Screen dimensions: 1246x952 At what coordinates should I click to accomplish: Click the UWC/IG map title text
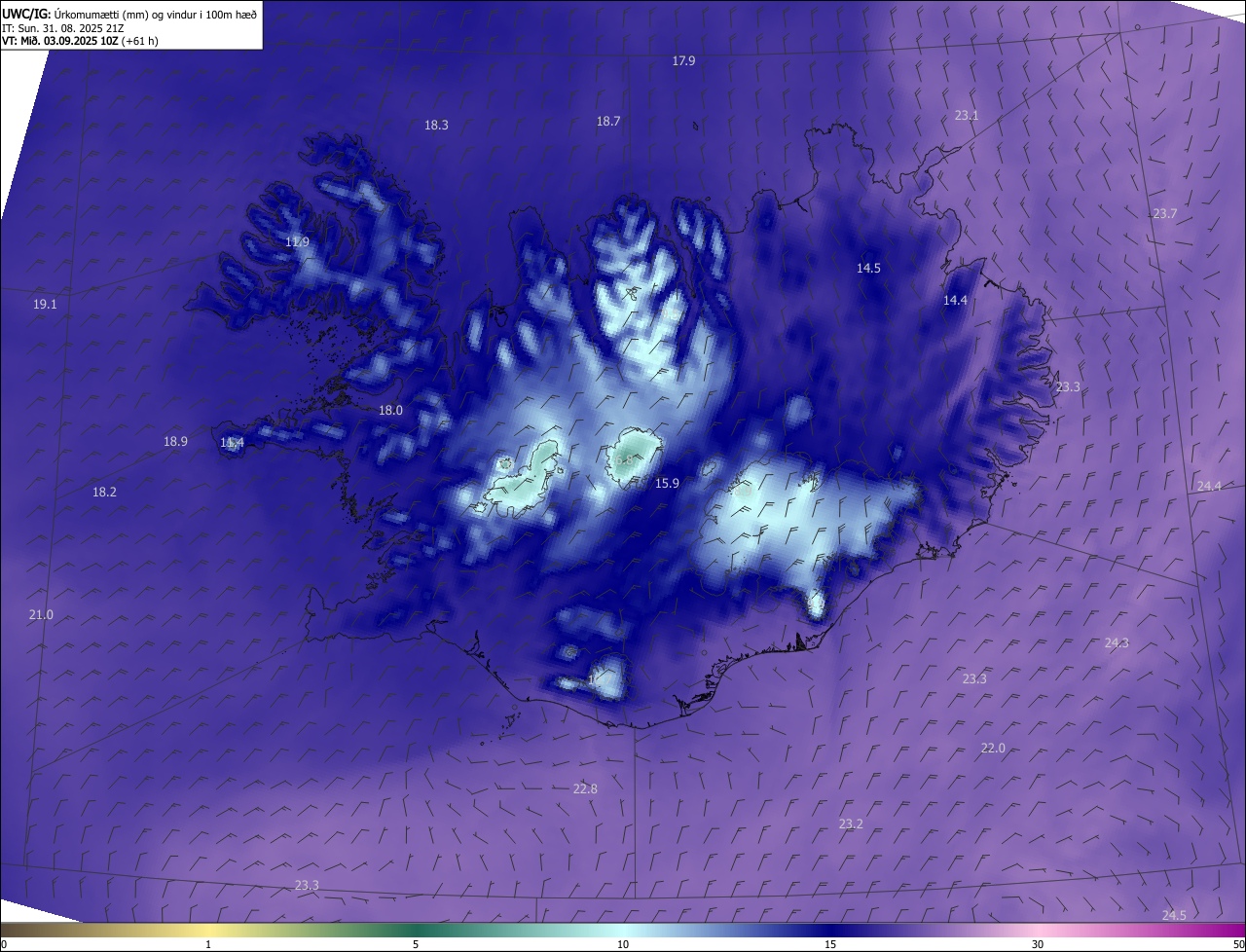point(129,14)
